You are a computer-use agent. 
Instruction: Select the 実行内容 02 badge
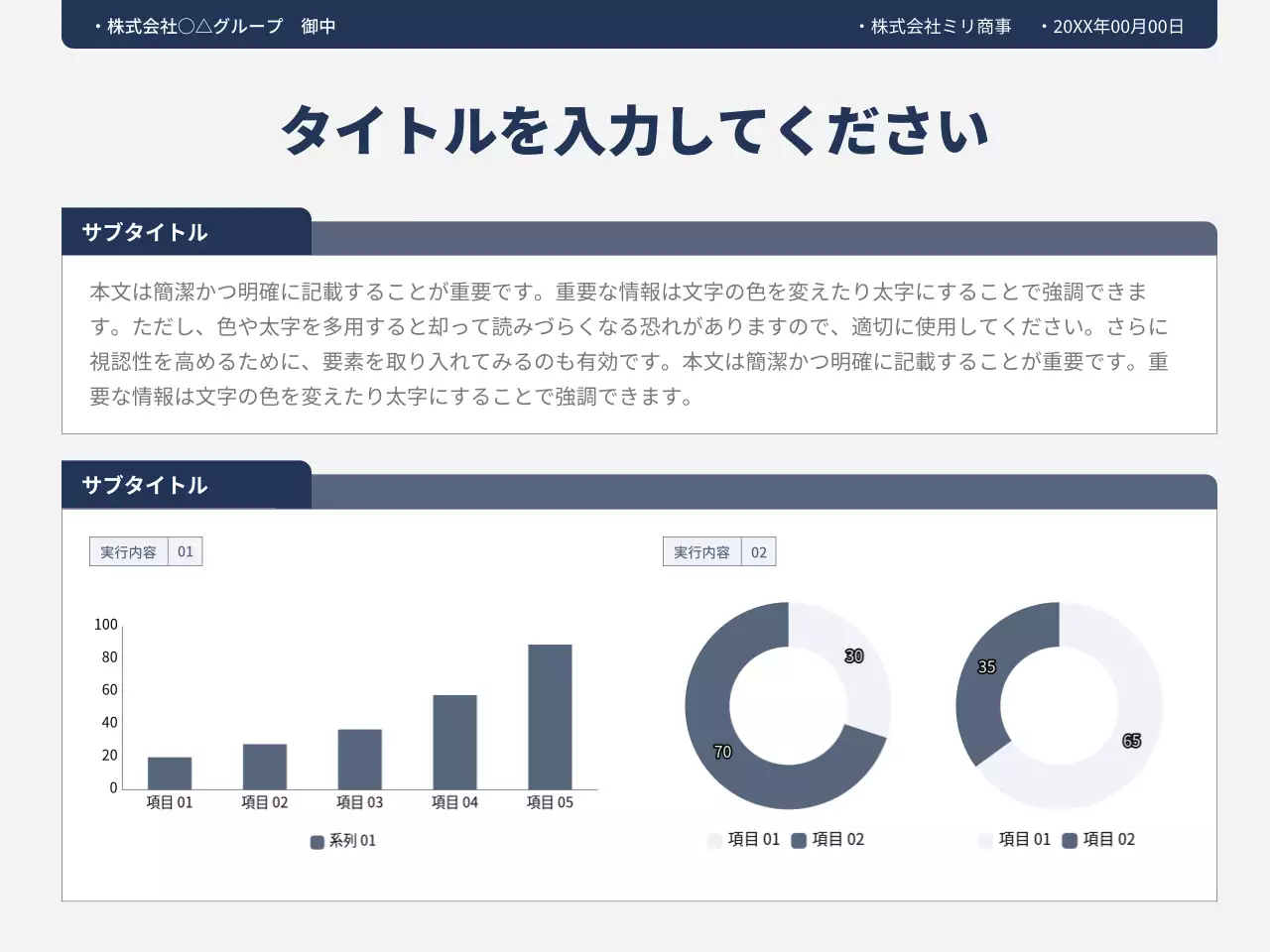[x=719, y=551]
